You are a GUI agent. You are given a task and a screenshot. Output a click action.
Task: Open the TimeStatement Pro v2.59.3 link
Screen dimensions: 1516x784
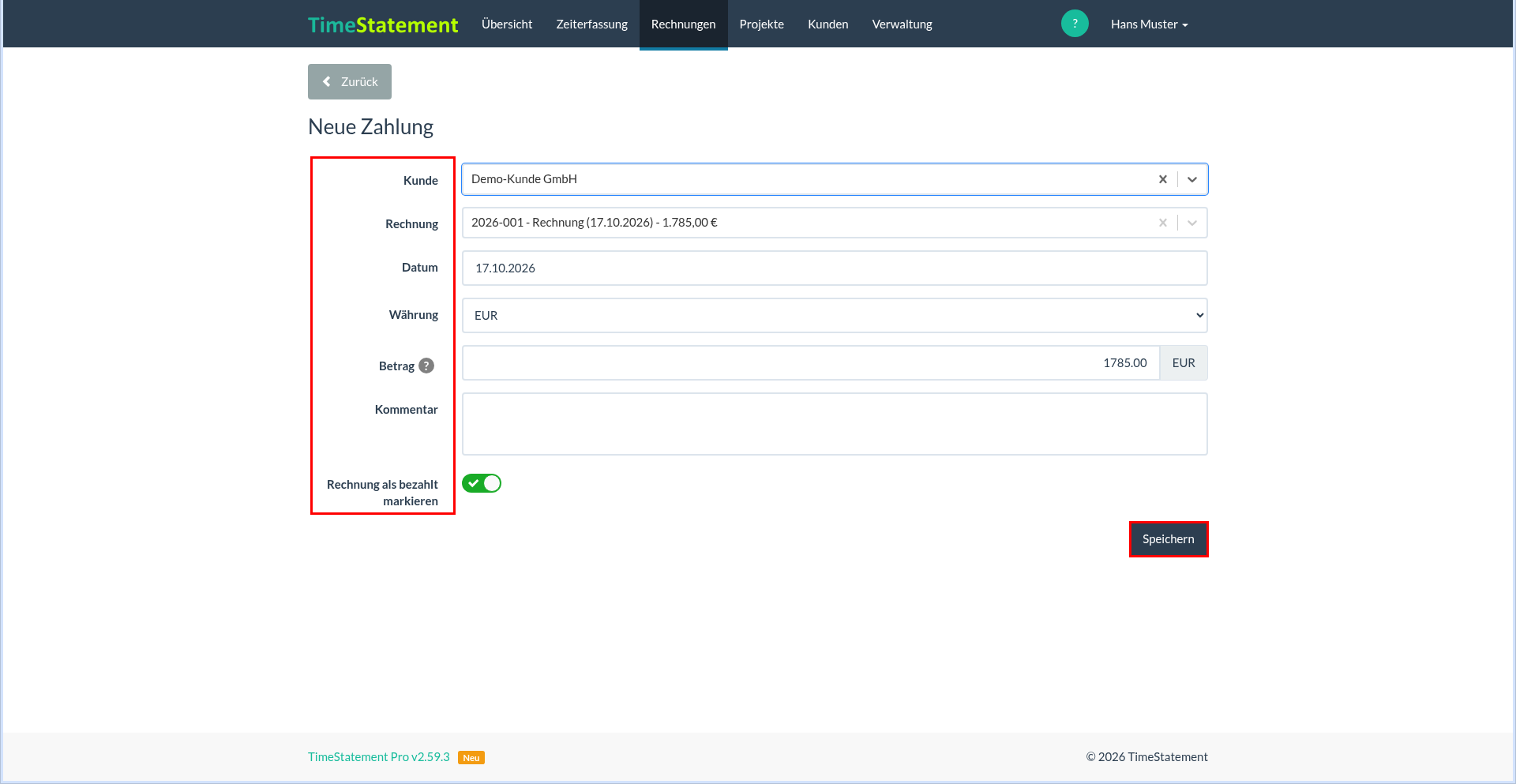[379, 756]
